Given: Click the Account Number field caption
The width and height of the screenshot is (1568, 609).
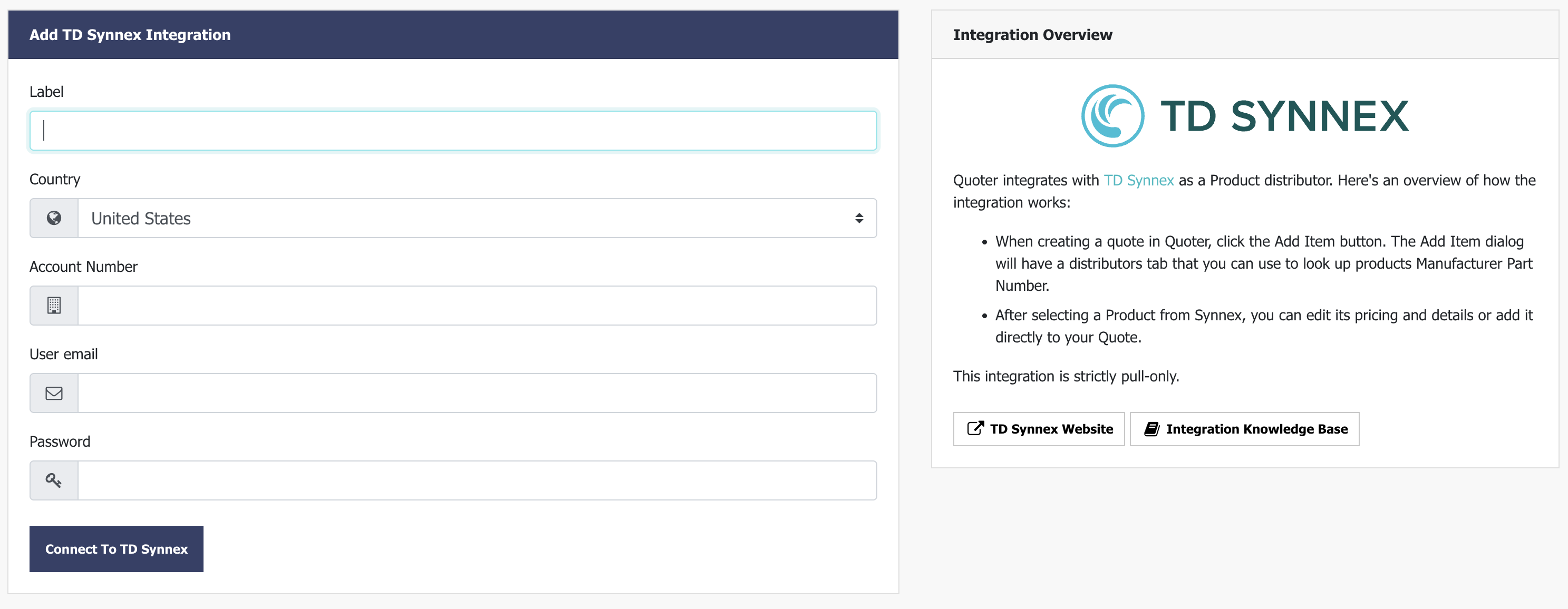Looking at the screenshot, I should click(83, 267).
